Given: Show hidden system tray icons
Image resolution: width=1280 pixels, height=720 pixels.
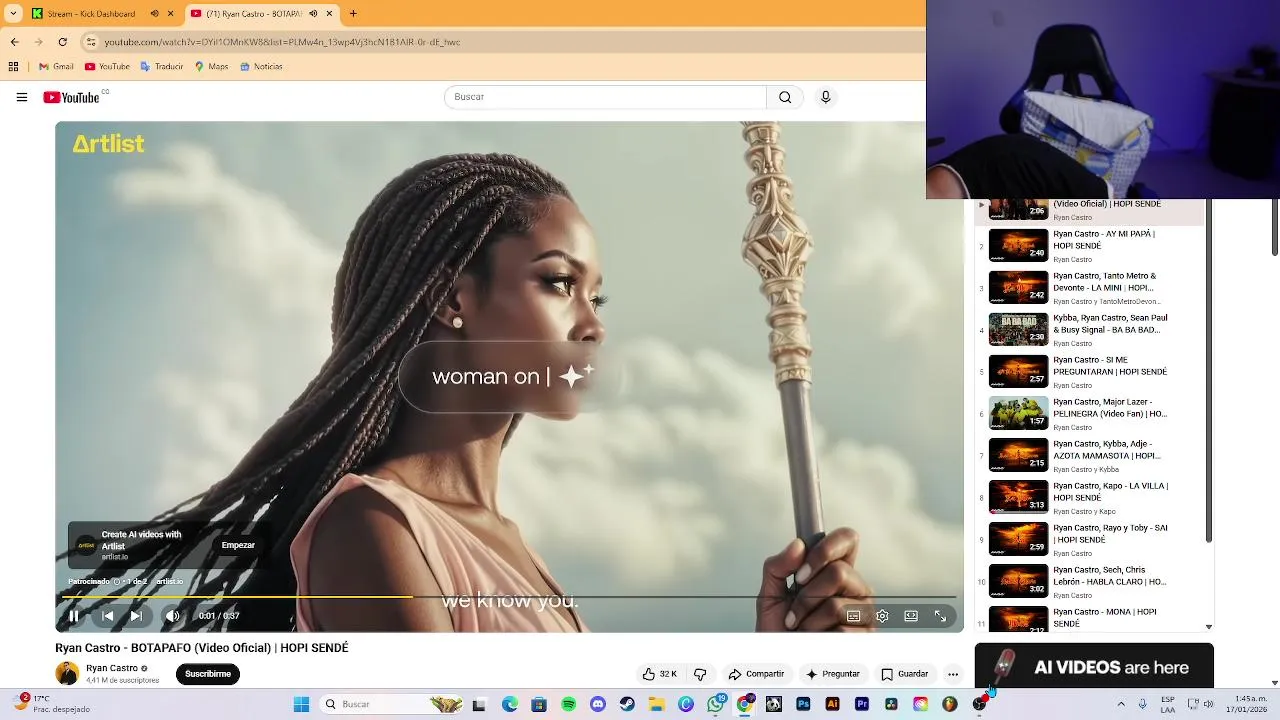Looking at the screenshot, I should [x=1120, y=704].
